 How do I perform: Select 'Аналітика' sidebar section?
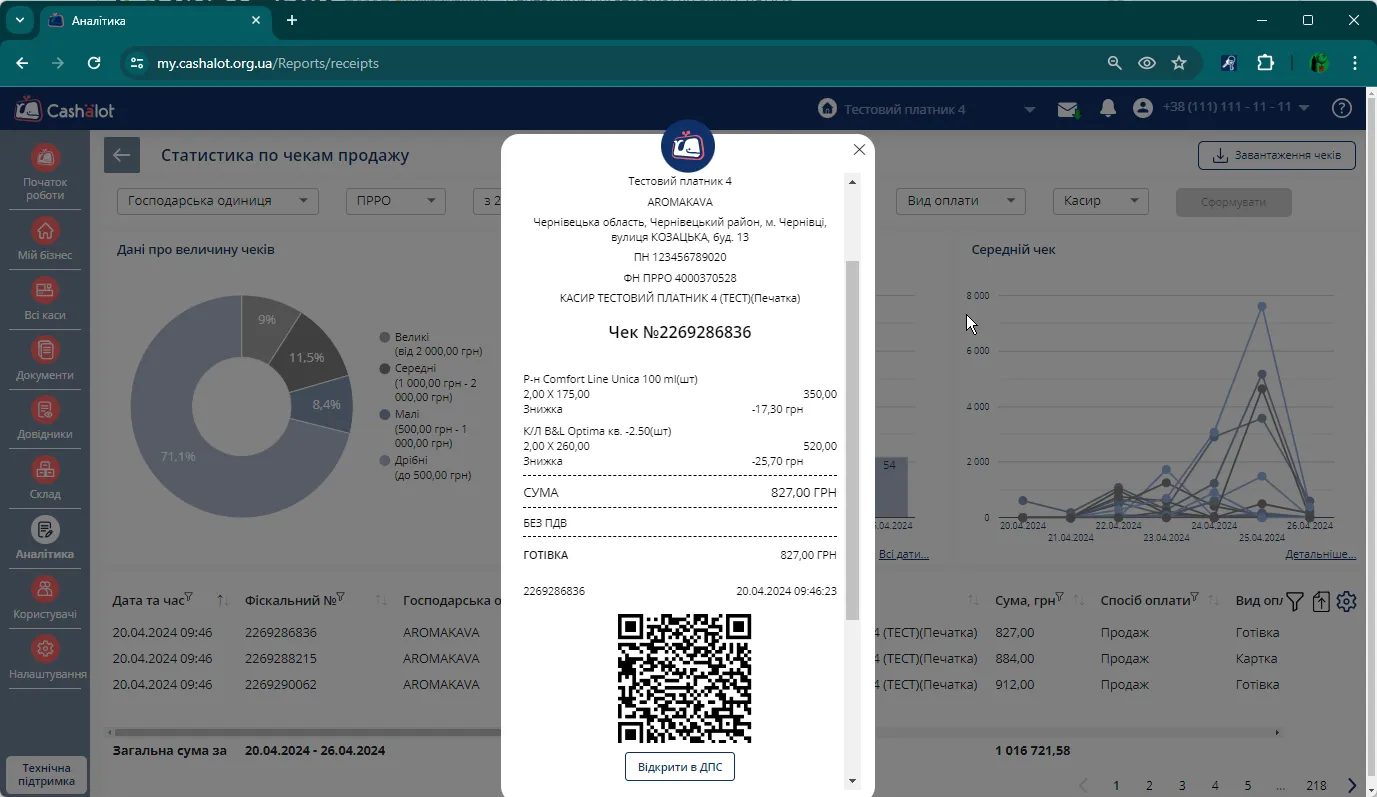click(x=45, y=539)
